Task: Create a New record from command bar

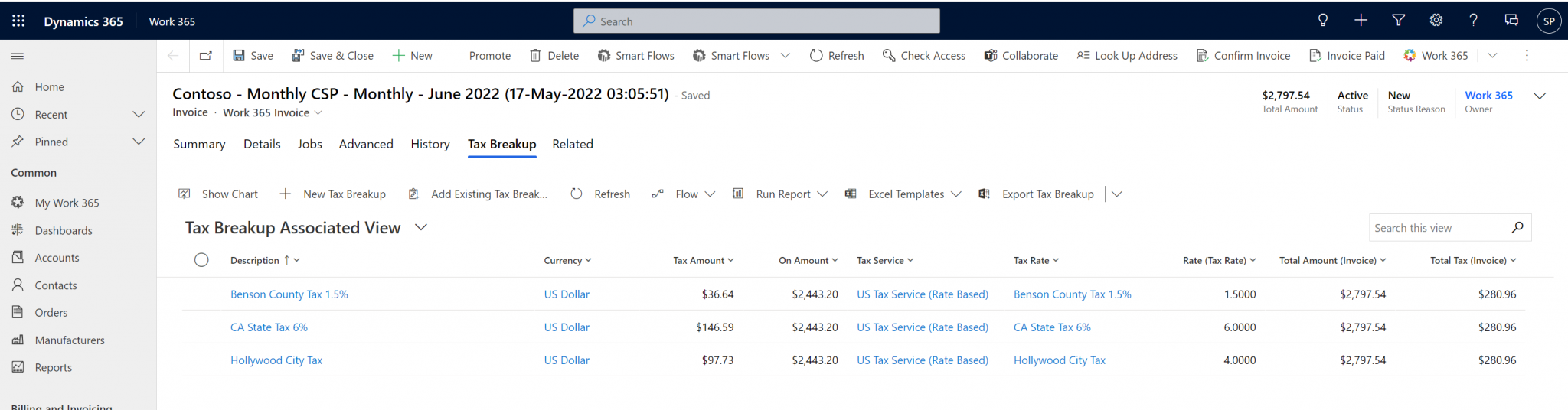Action: pos(412,56)
